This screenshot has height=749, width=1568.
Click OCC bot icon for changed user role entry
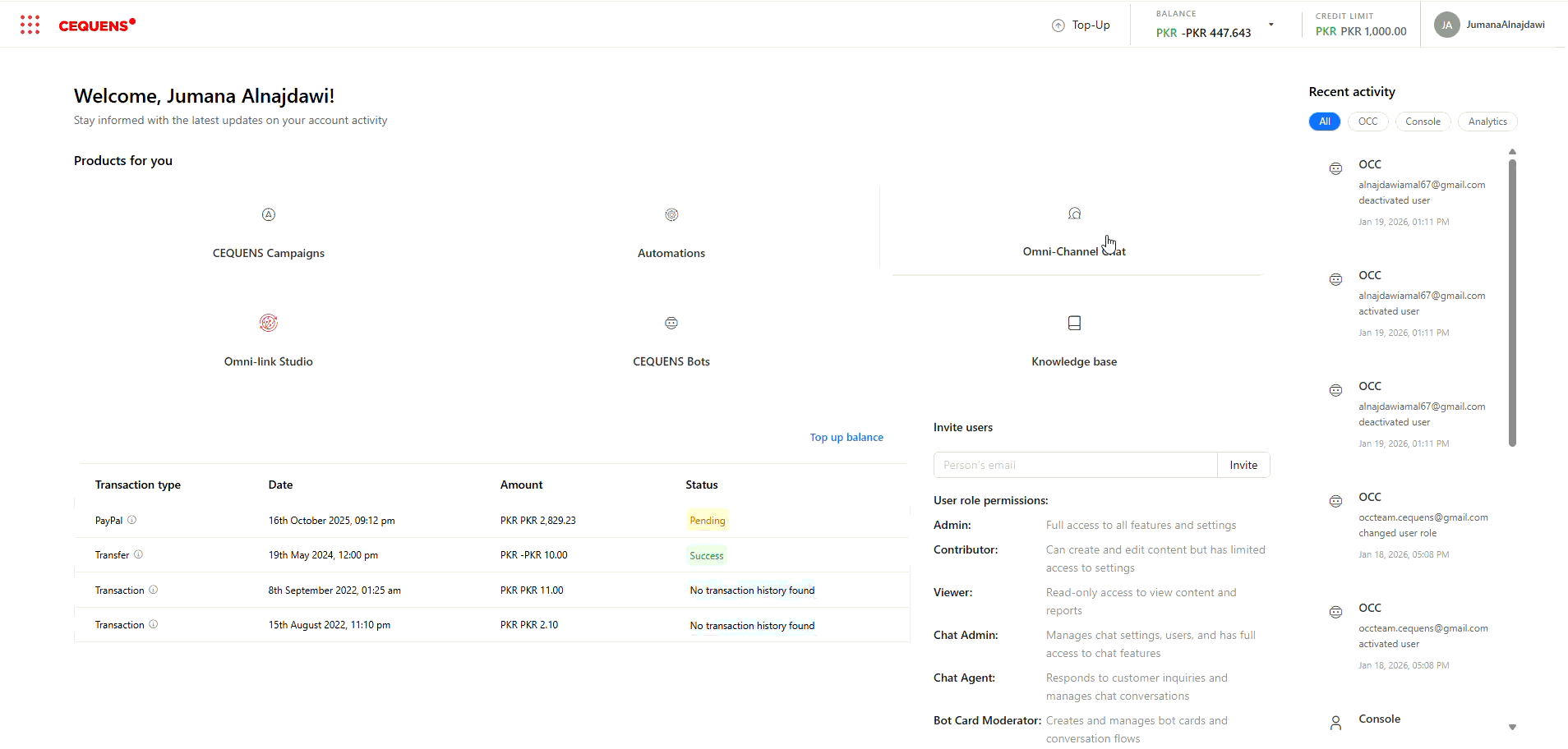coord(1336,501)
